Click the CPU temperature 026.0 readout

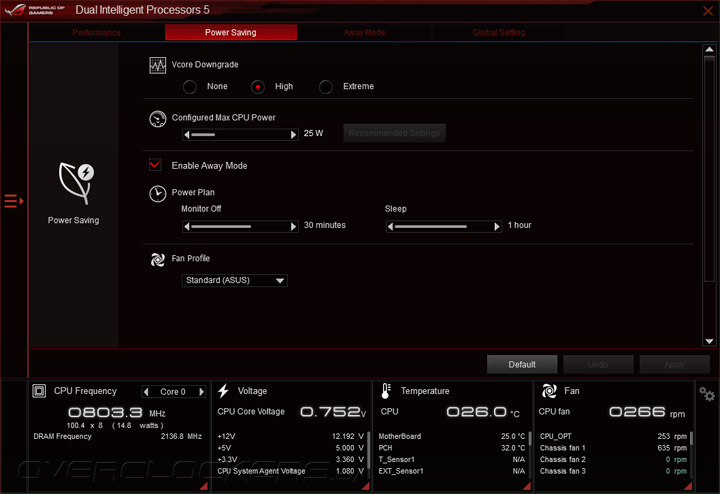tap(483, 412)
